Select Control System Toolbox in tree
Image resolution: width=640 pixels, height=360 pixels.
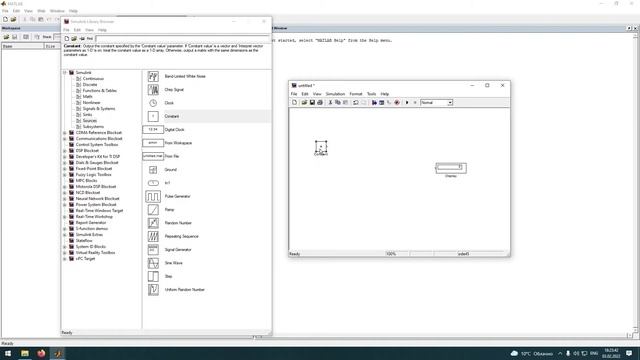click(97, 145)
